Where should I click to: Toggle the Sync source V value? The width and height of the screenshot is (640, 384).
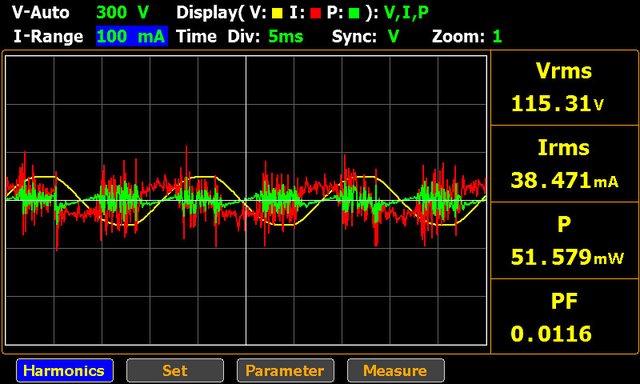coord(393,36)
